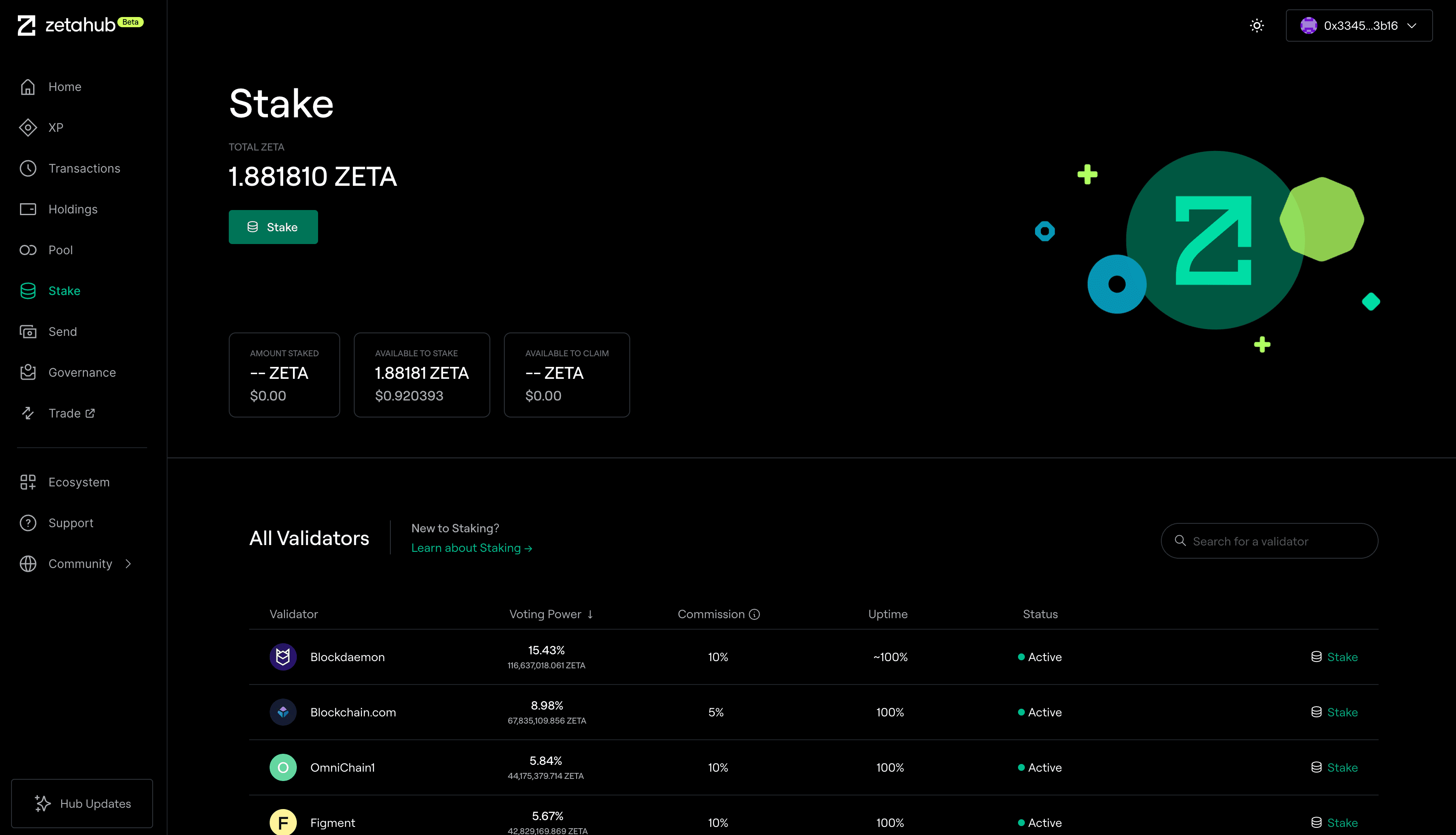Click the Support help icon
This screenshot has height=835, width=1456.
[28, 523]
